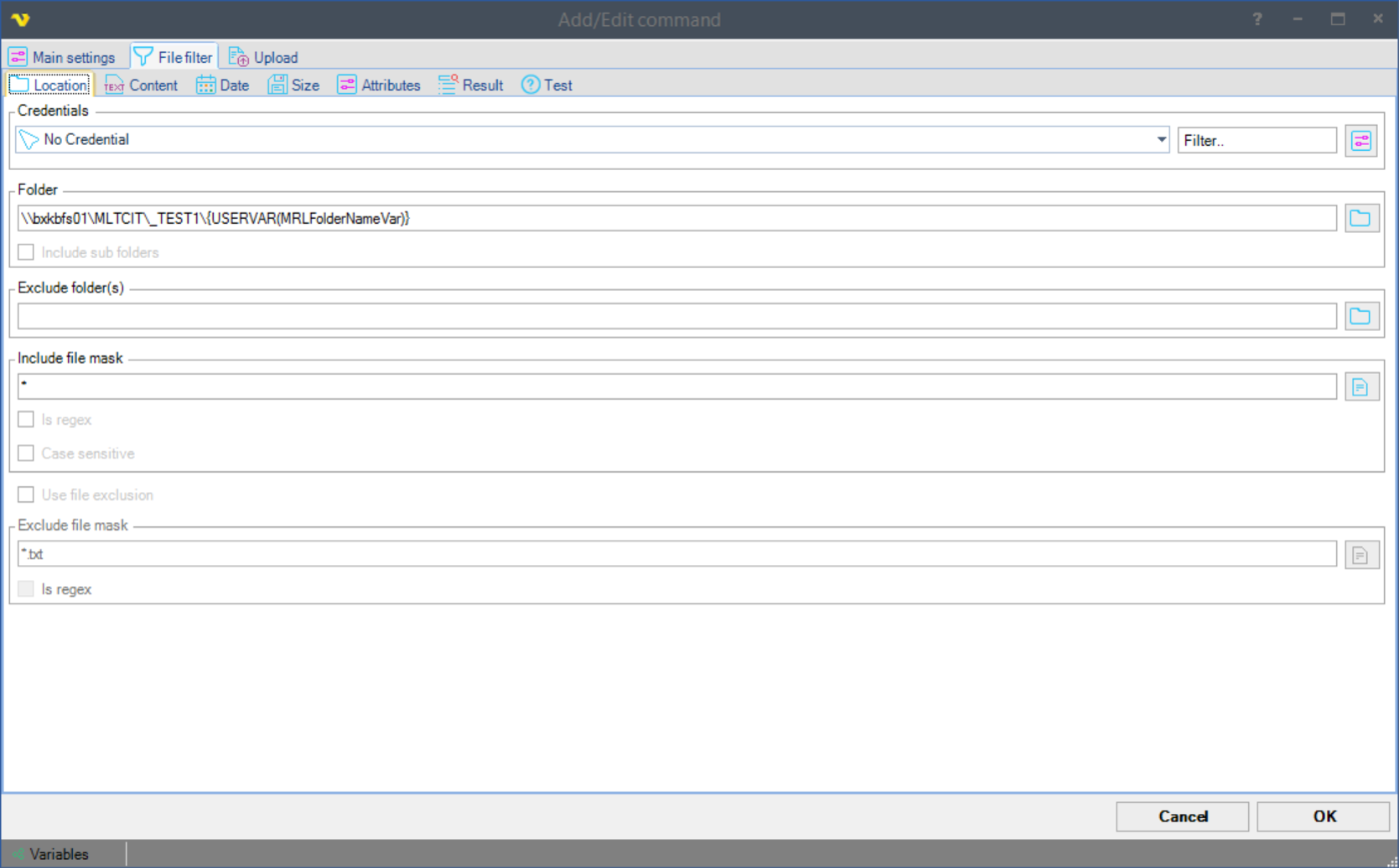The width and height of the screenshot is (1399, 868).
Task: Click the Variables icon in status bar
Action: tap(17, 854)
